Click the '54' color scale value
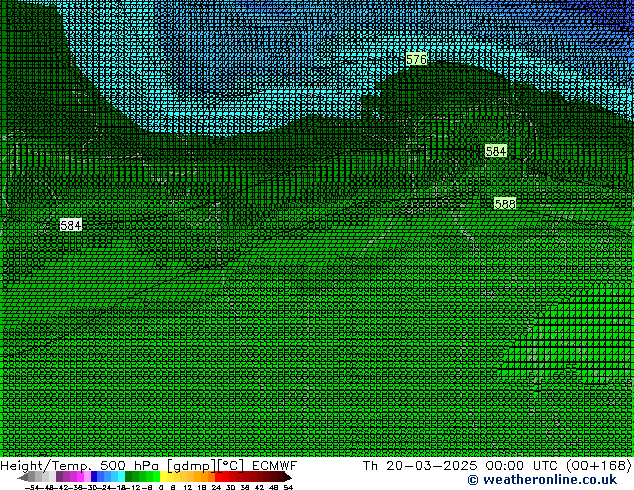Viewport: 634px width, 490px height. (x=288, y=487)
